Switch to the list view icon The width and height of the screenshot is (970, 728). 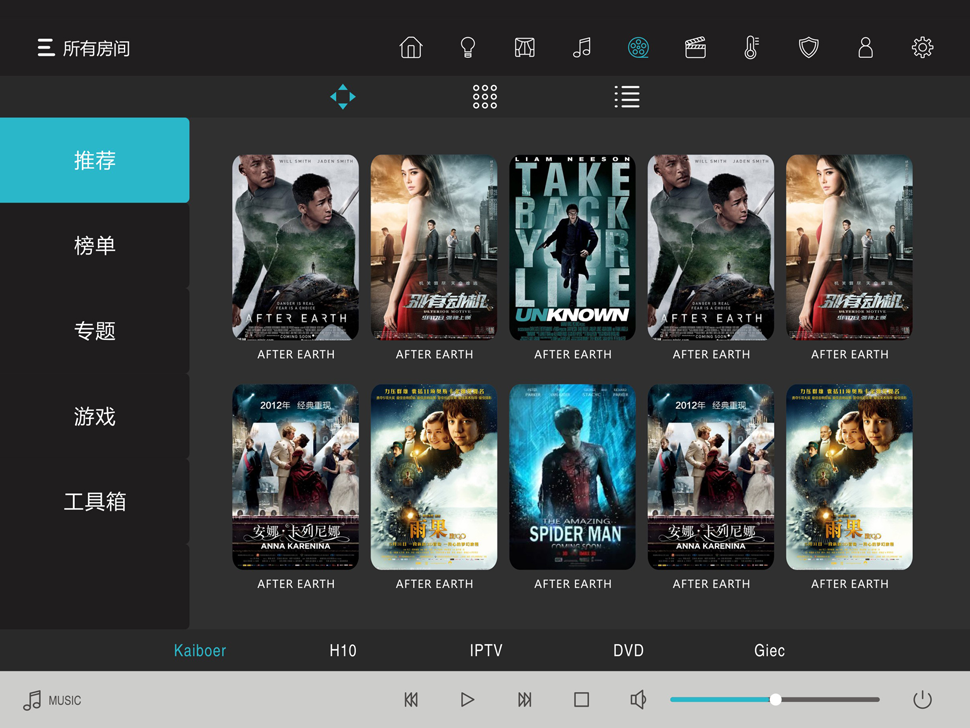pos(627,96)
